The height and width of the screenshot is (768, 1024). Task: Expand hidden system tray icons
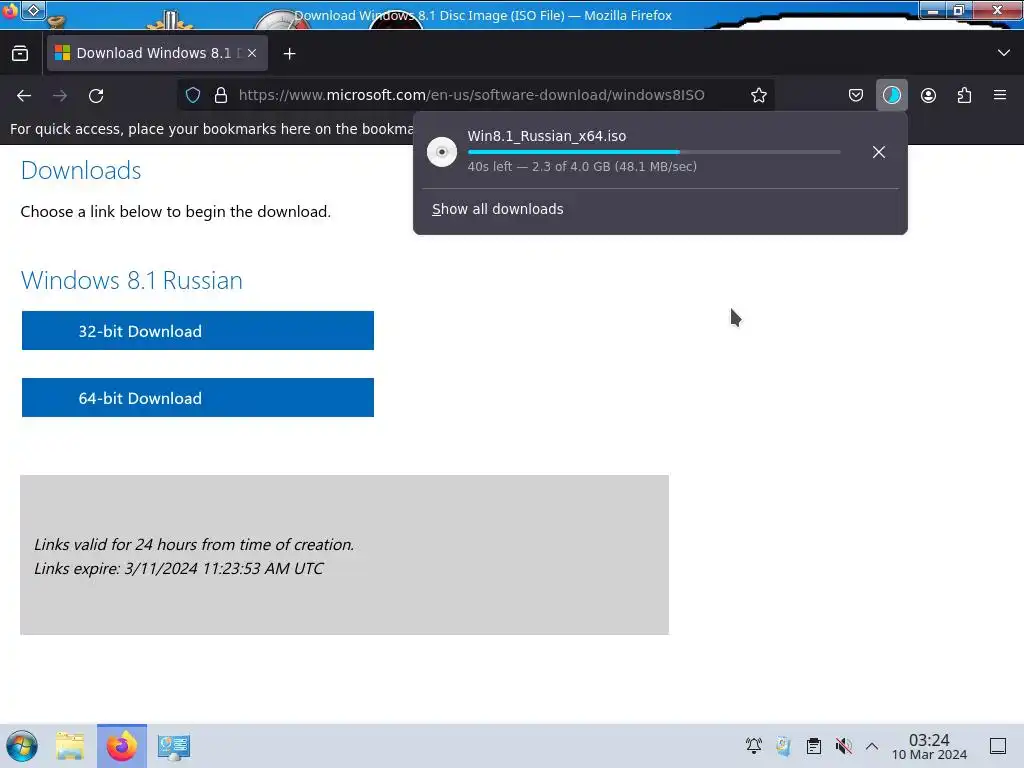872,746
